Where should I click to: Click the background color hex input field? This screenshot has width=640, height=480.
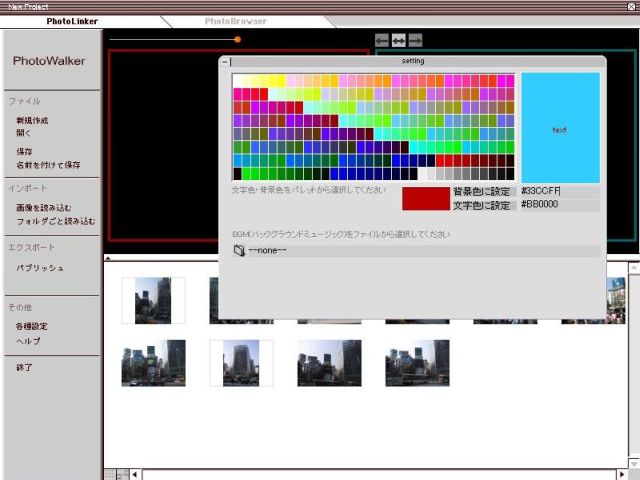pyautogui.click(x=559, y=191)
